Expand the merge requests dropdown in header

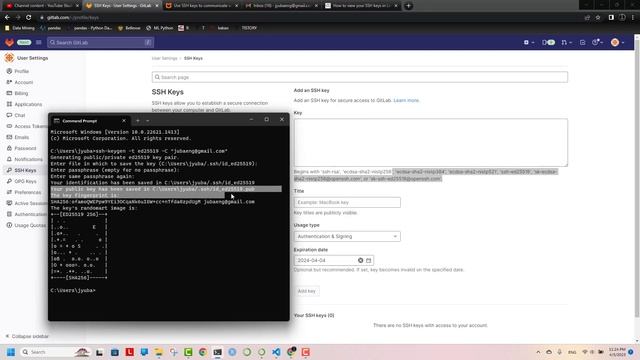[566, 42]
